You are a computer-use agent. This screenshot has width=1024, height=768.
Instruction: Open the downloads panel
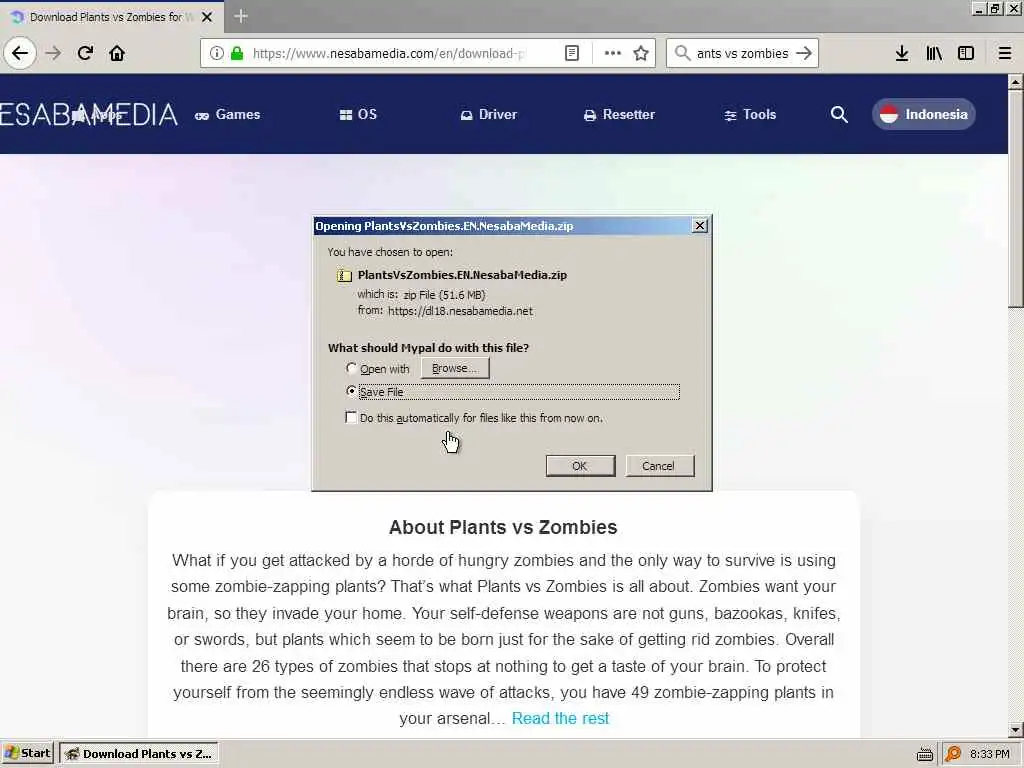(902, 53)
